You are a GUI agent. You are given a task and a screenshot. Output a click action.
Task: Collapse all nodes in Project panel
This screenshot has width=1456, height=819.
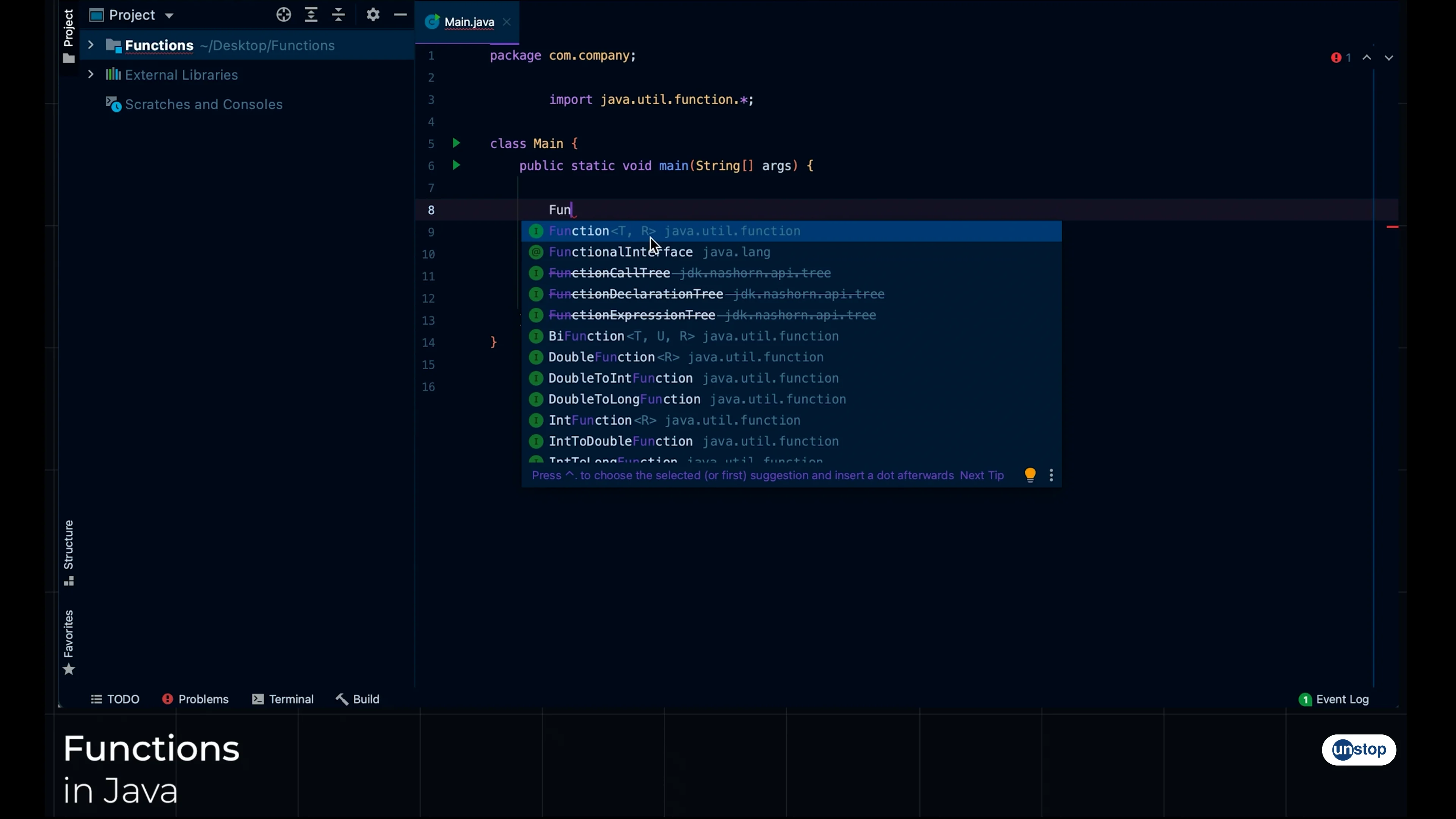coord(338,15)
